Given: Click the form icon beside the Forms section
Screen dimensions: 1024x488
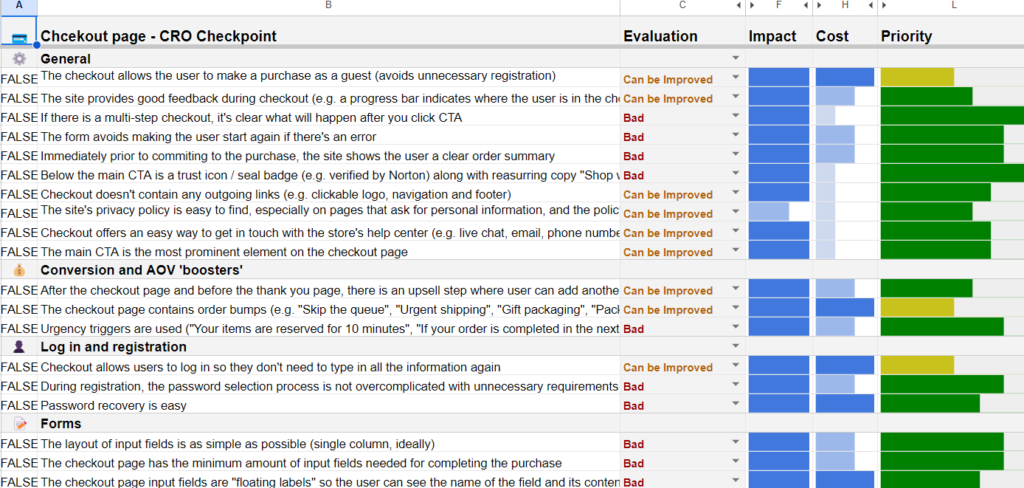Looking at the screenshot, I should pos(19,424).
